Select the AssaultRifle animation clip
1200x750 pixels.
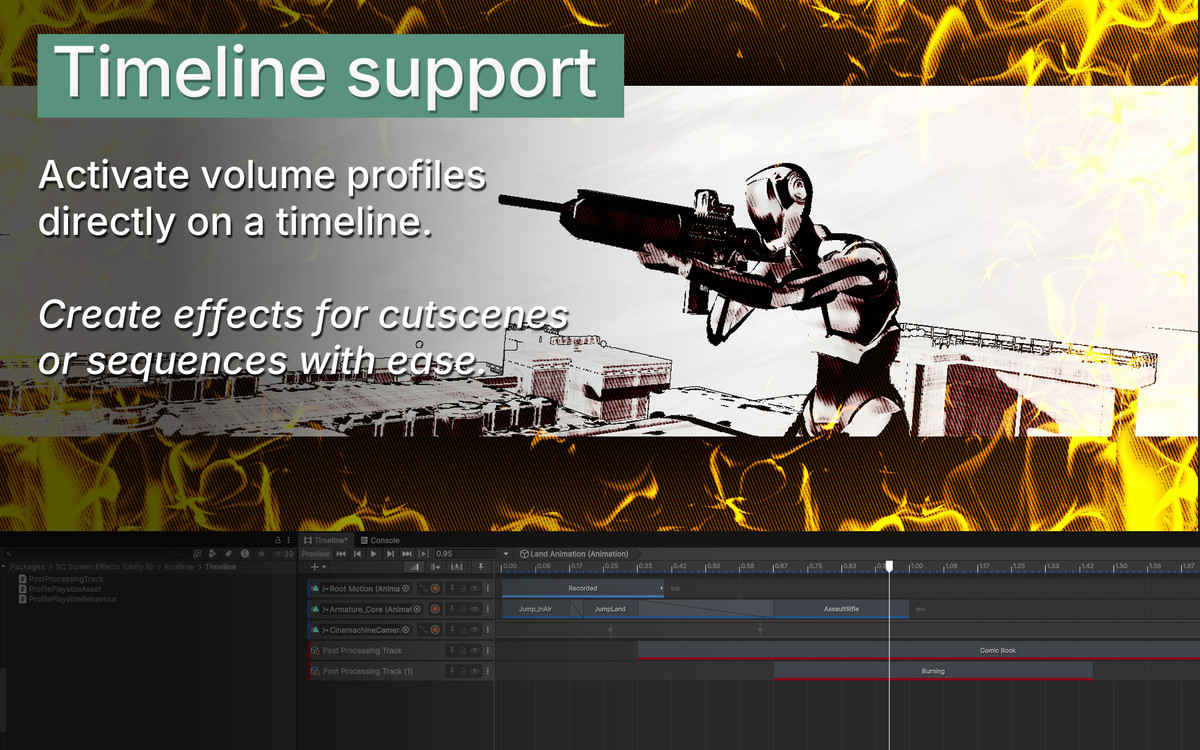click(841, 609)
